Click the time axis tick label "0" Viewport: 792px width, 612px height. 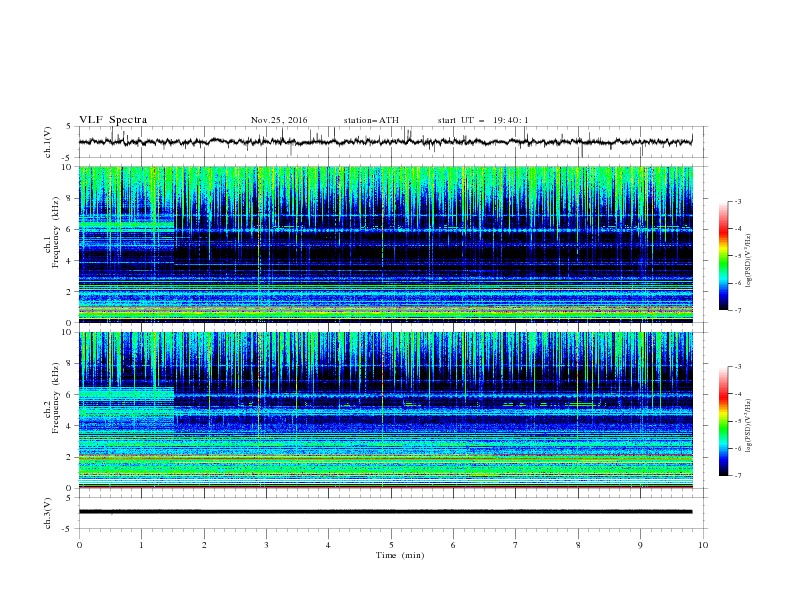(x=79, y=545)
